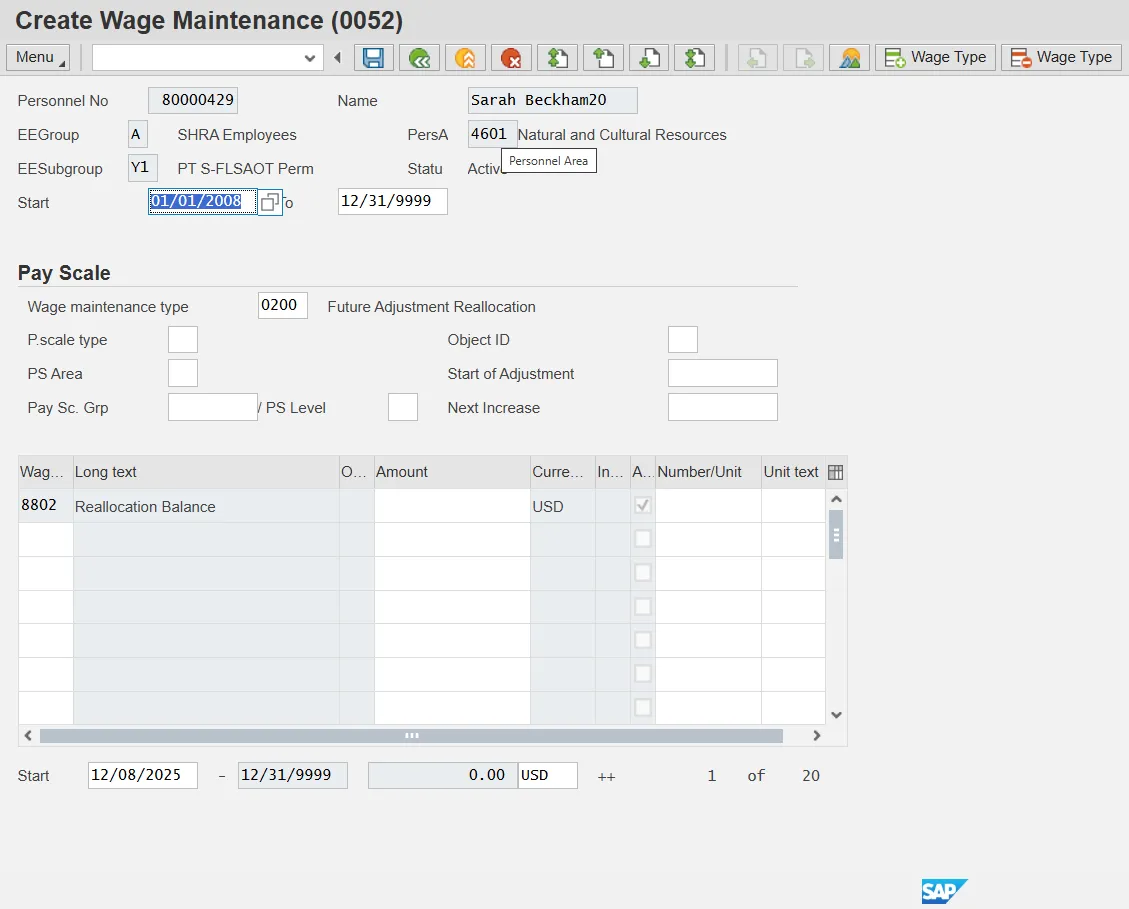The height and width of the screenshot is (909, 1129).
Task: Toggle checkbox in Reallocation Balance row
Action: pyautogui.click(x=643, y=506)
